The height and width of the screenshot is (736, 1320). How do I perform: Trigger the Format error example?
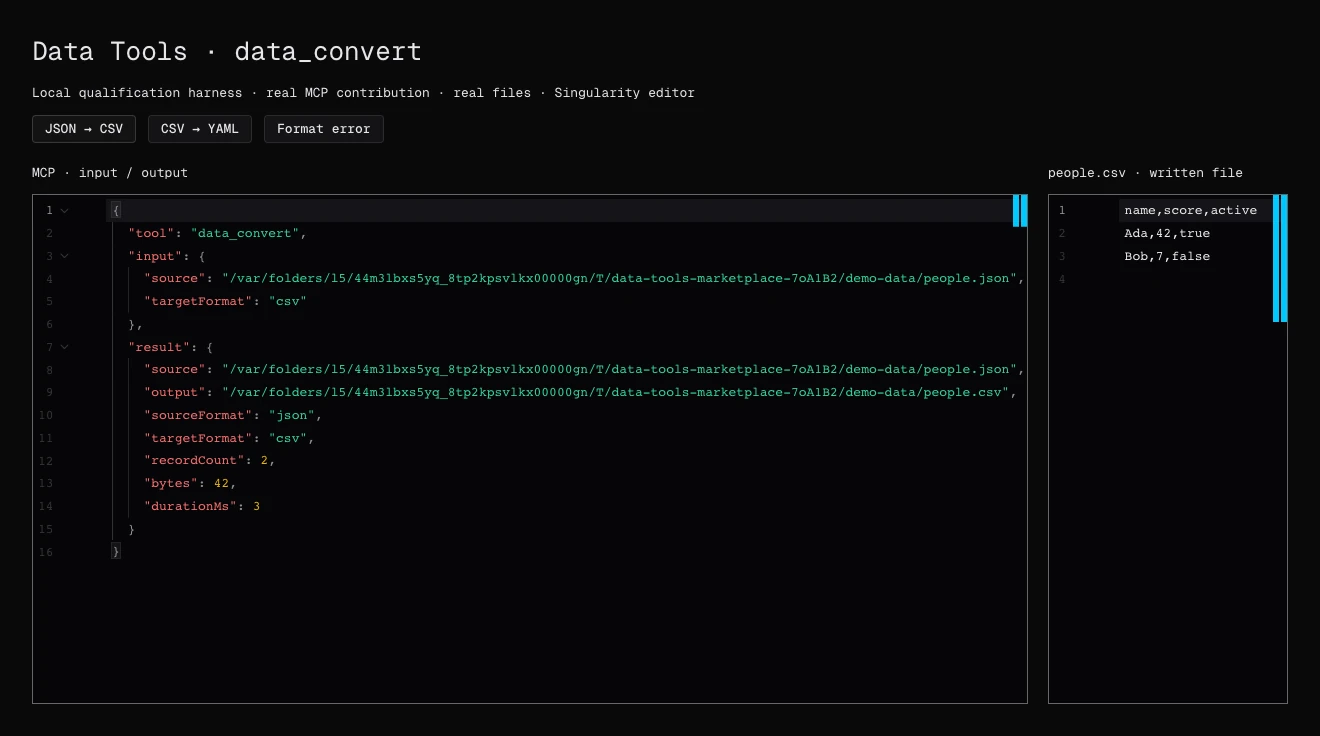click(324, 129)
